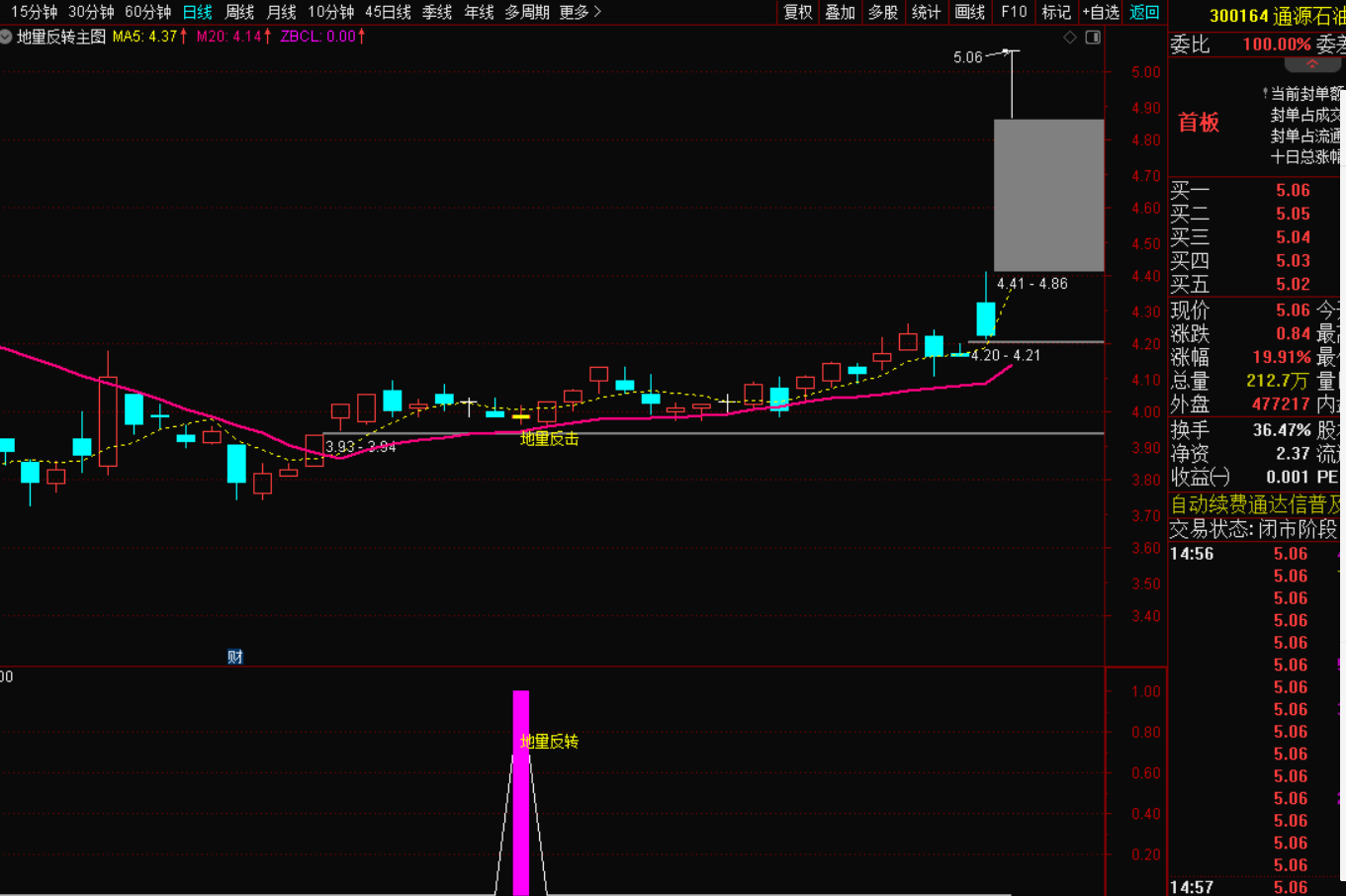Switch to the 15分钟 period tab
Viewport: 1346px width, 896px height.
[x=34, y=12]
